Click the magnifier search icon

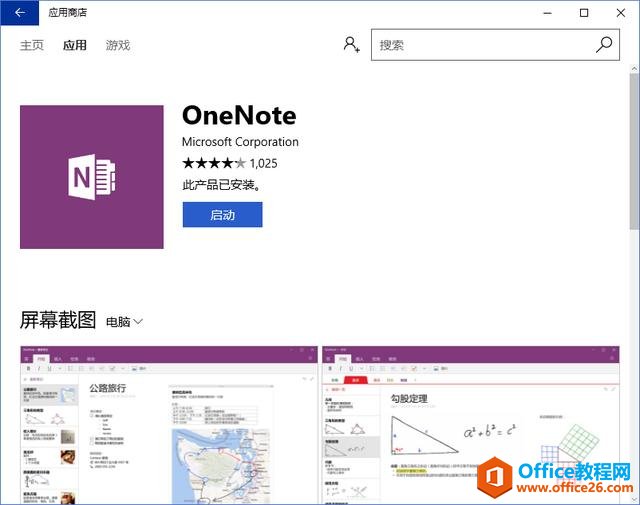604,45
